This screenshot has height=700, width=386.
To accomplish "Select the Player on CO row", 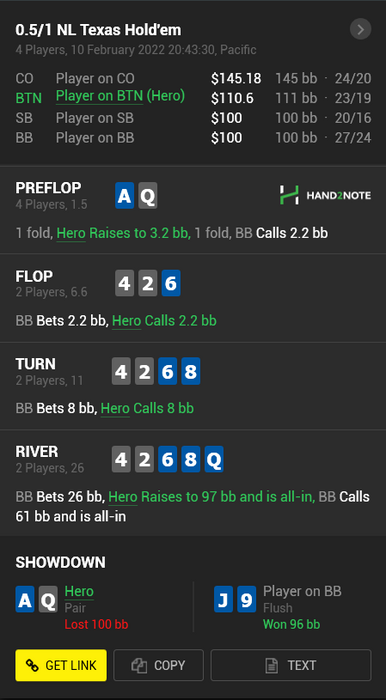I will click(x=193, y=79).
